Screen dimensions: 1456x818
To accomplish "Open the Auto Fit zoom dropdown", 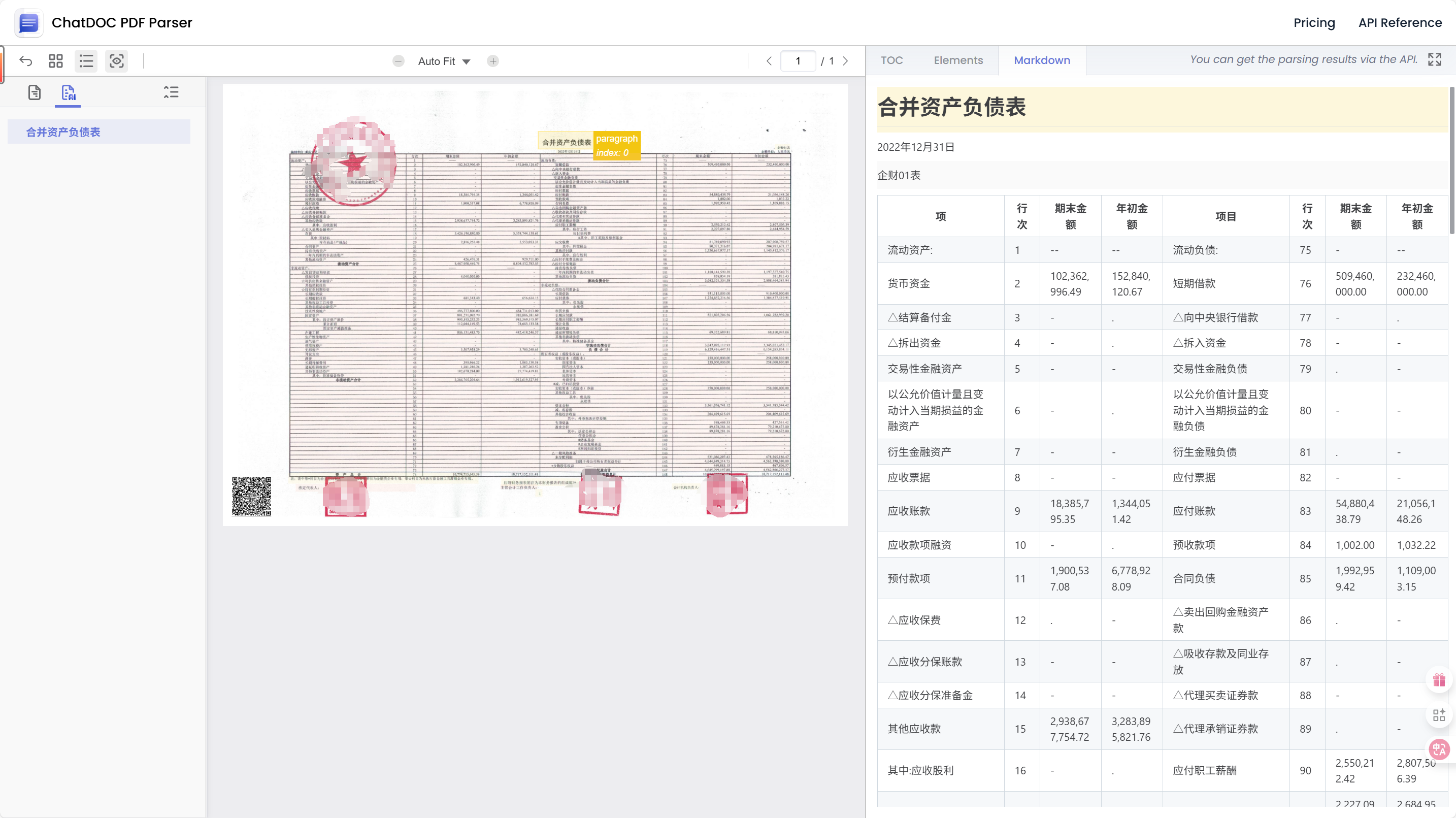I will [444, 61].
